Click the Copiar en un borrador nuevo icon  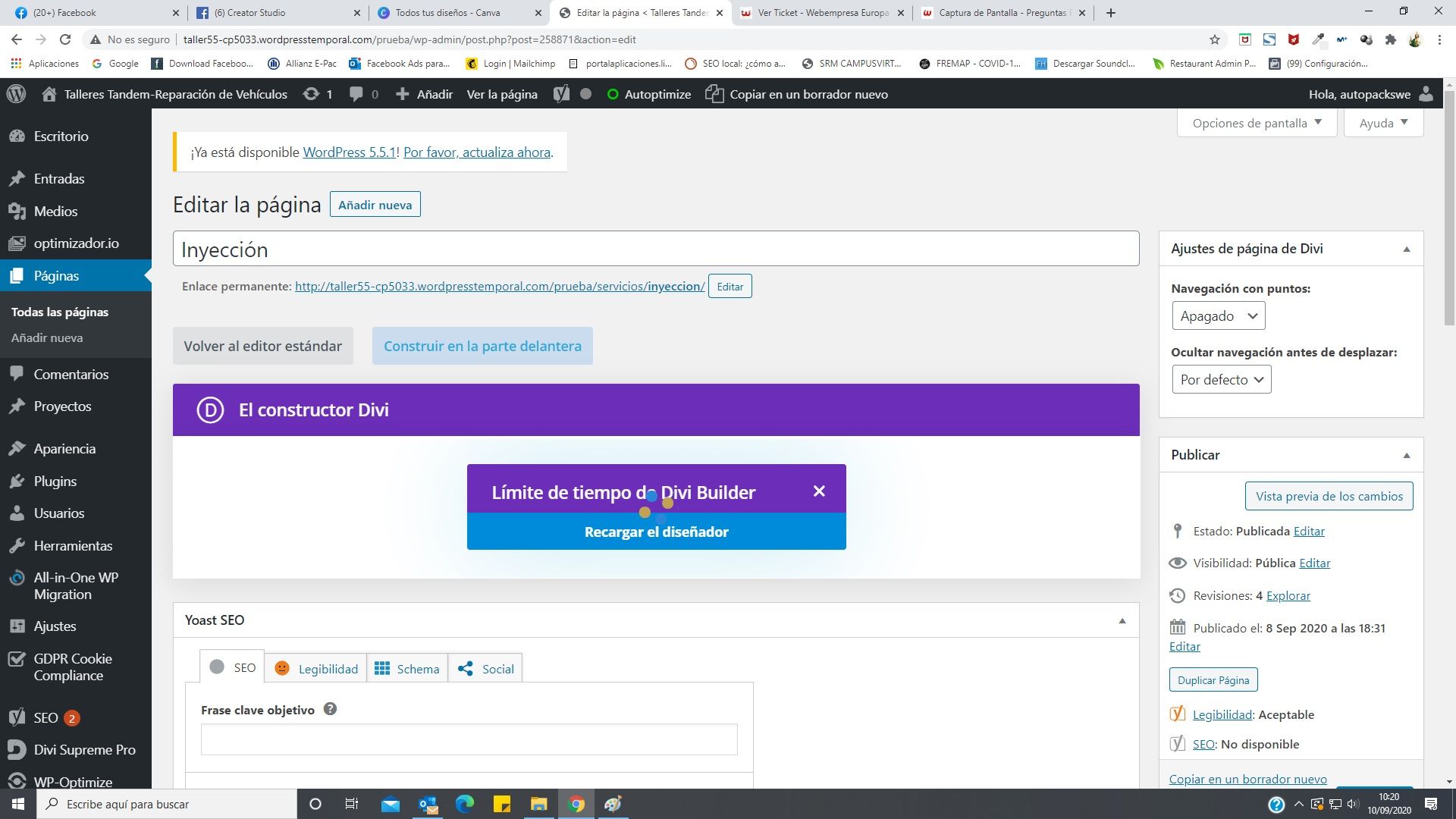(714, 94)
